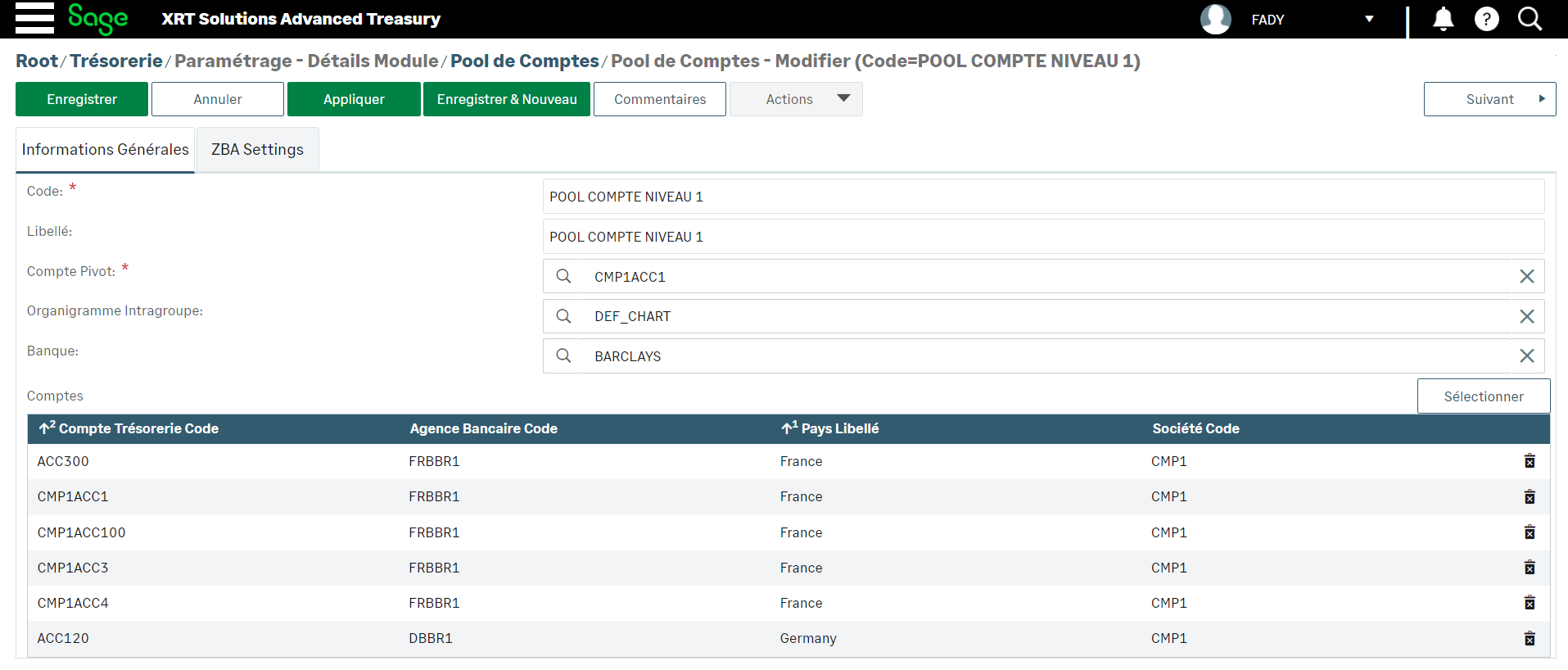1568x670 pixels.
Task: Select the Informations Générales tab
Action: click(x=105, y=149)
